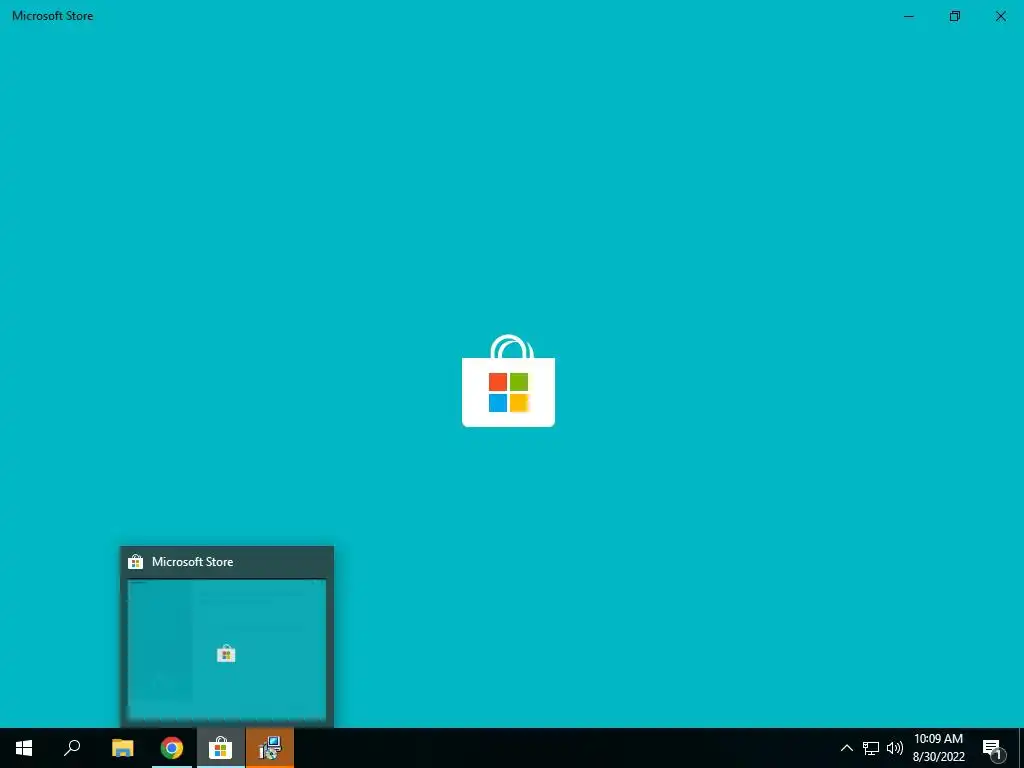The height and width of the screenshot is (768, 1024).
Task: Open clock showing 10:09 AM
Action: (938, 748)
